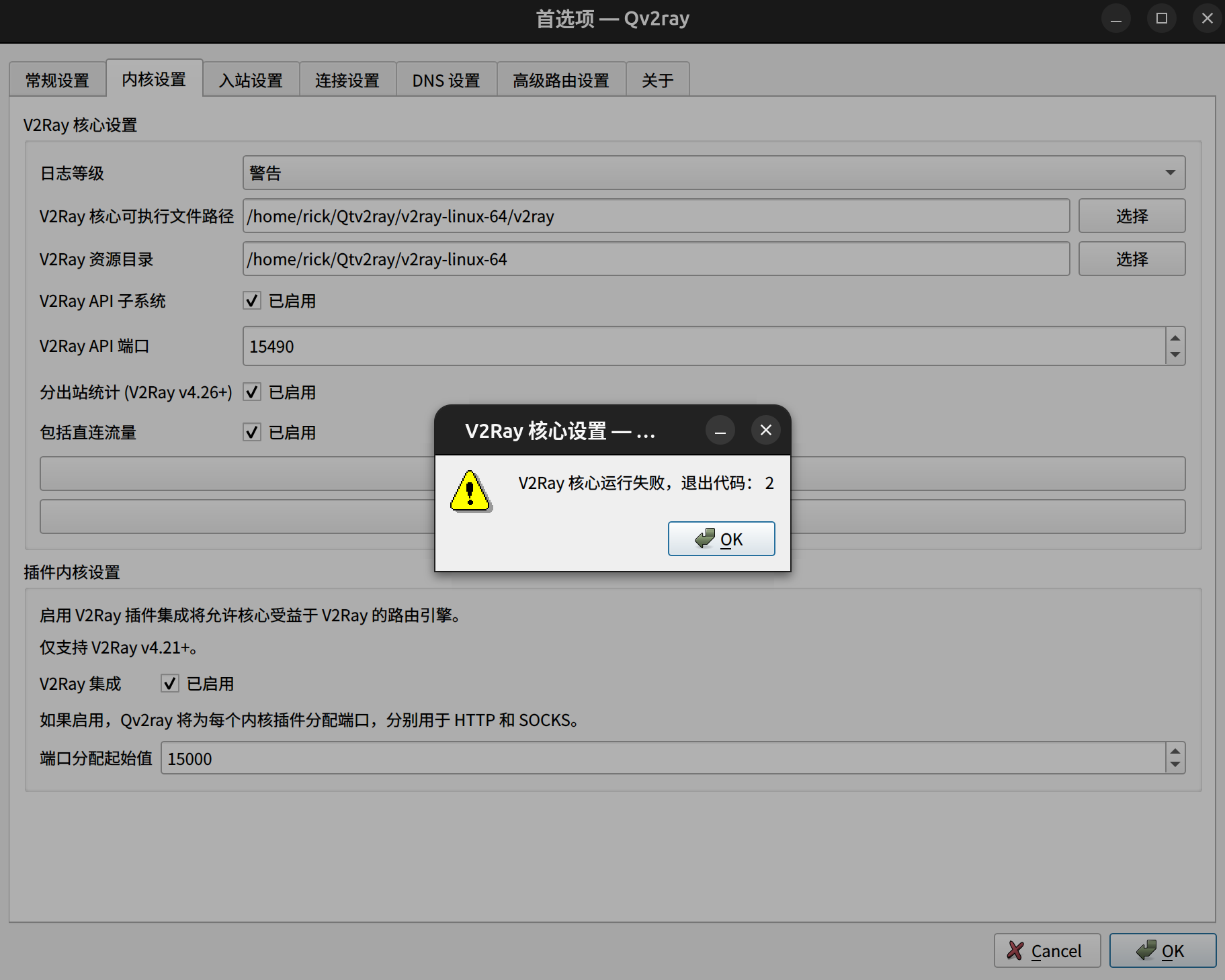Screen dimensions: 1225x980
Task: Click 选择 beside the core executable path
Action: click(1132, 216)
